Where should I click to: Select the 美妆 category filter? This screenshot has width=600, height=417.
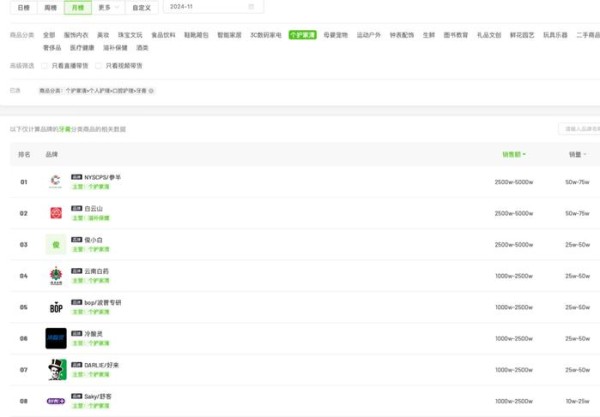coord(103,35)
